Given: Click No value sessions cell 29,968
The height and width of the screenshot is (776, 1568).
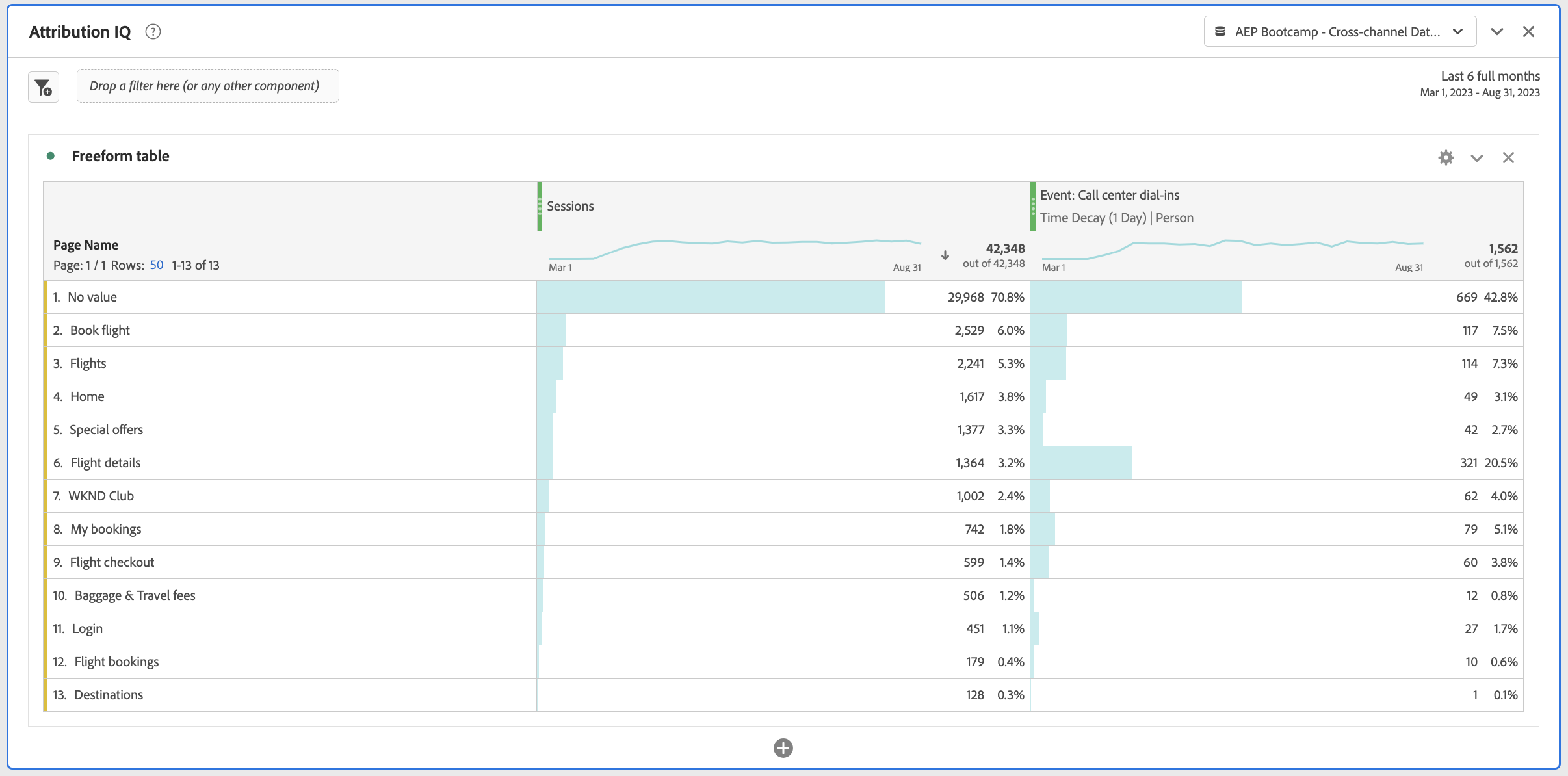Looking at the screenshot, I should pos(965,297).
